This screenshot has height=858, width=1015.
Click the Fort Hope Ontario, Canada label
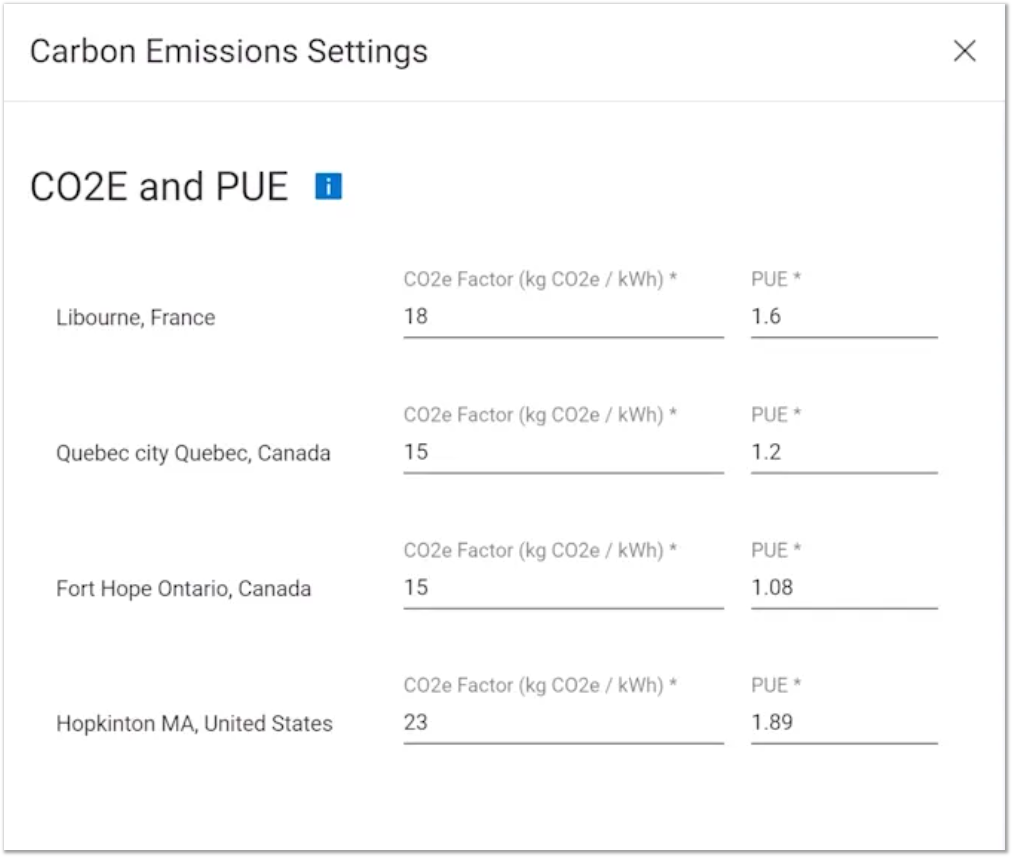tap(184, 589)
